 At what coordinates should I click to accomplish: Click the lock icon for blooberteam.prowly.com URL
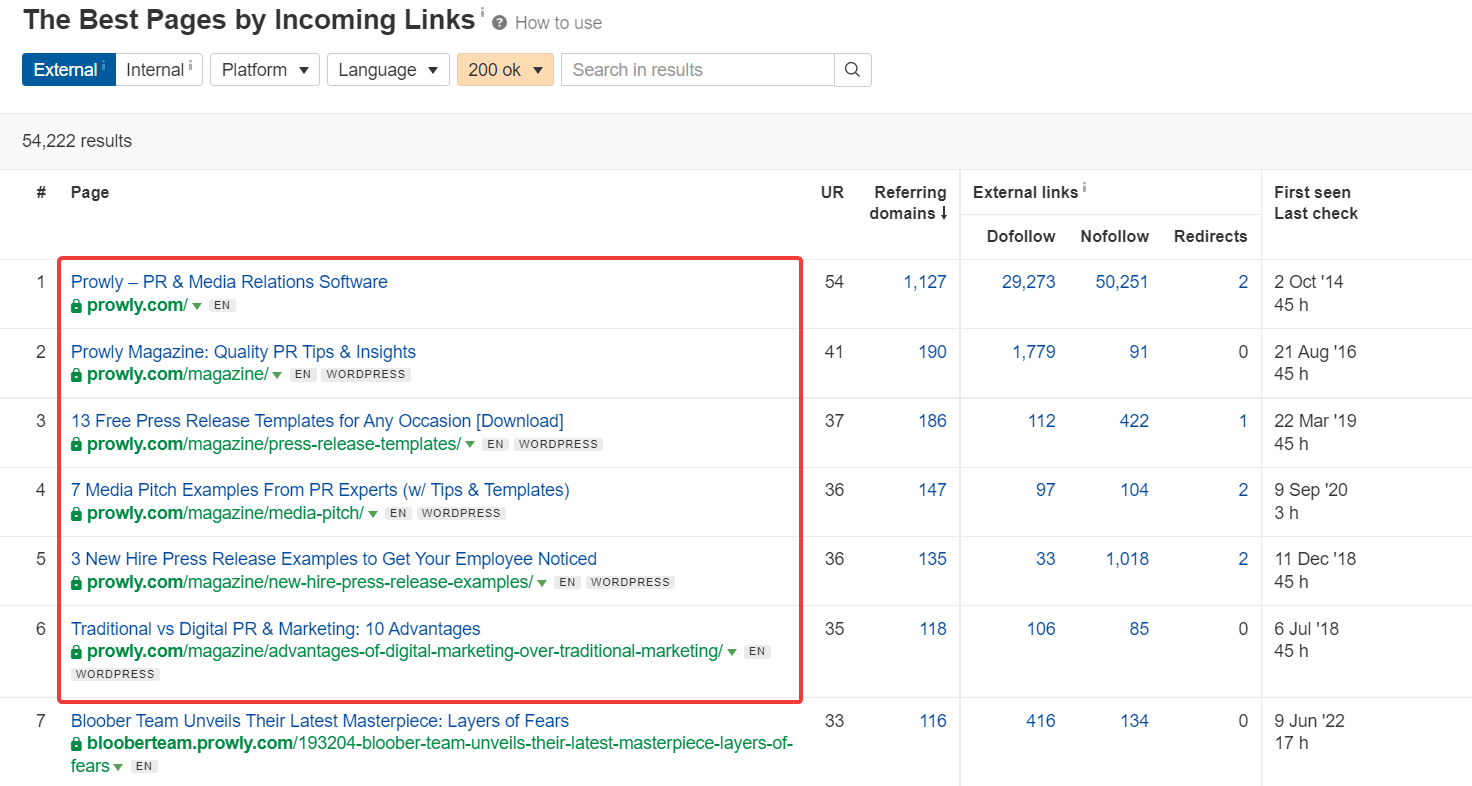coord(76,744)
